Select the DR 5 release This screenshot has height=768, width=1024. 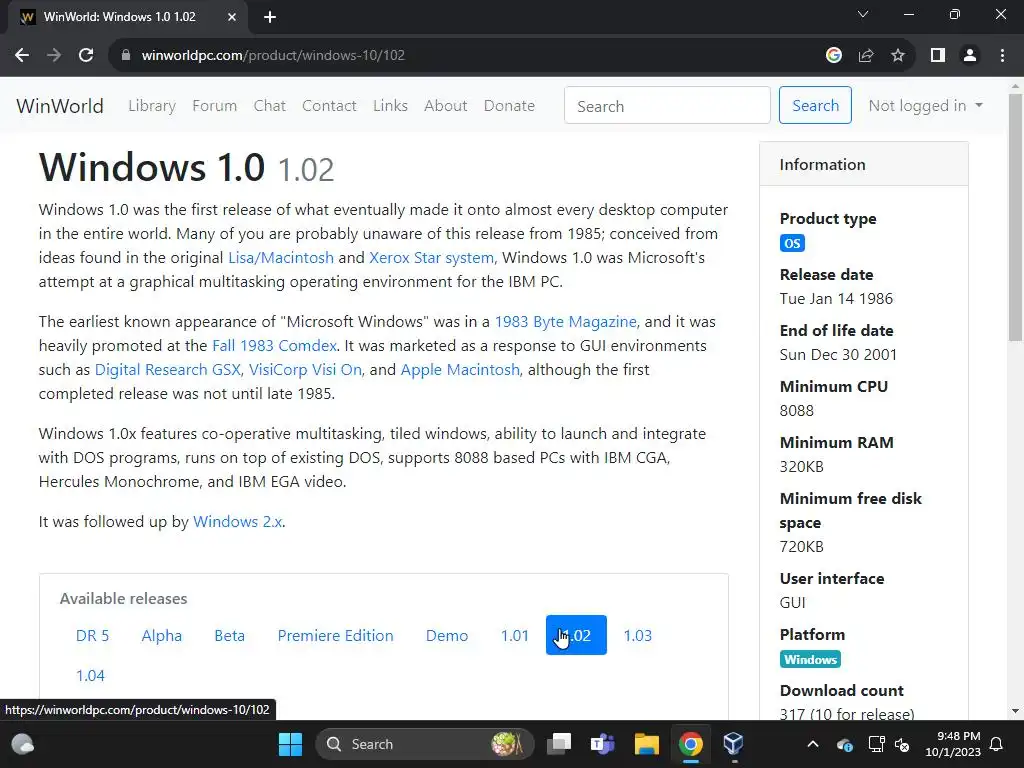tap(93, 635)
